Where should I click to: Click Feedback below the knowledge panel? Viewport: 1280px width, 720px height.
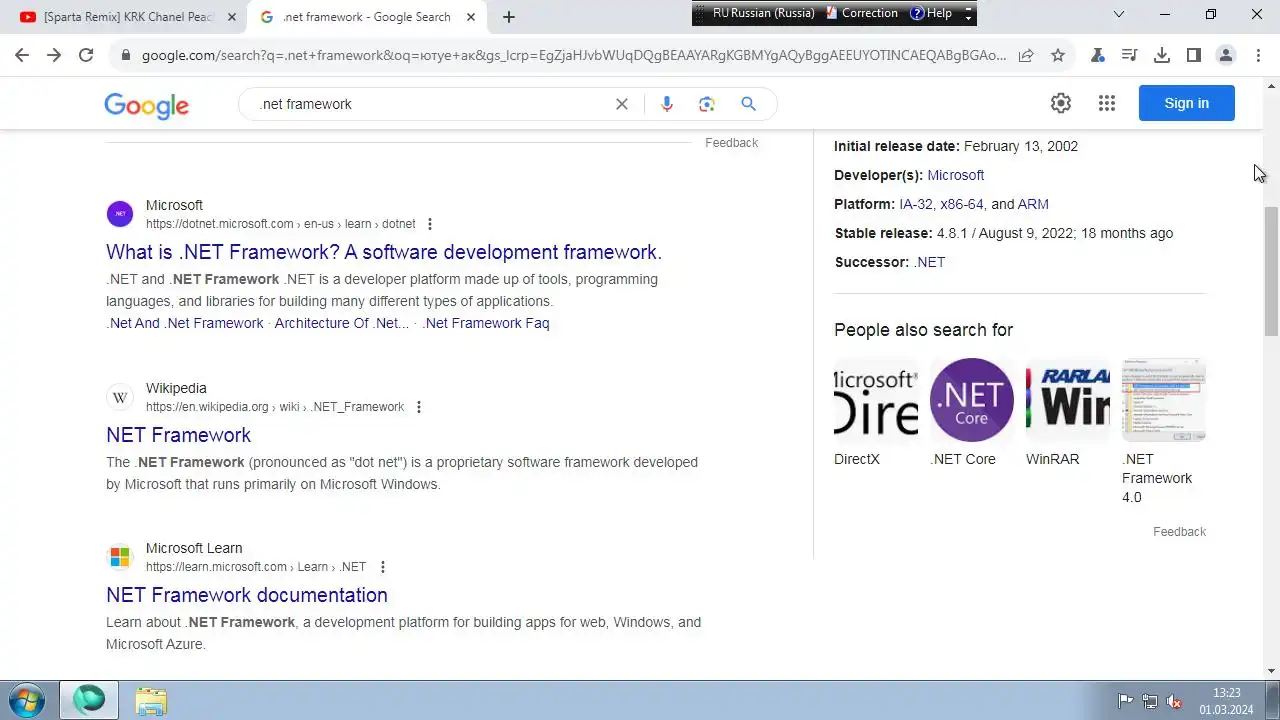(1179, 532)
